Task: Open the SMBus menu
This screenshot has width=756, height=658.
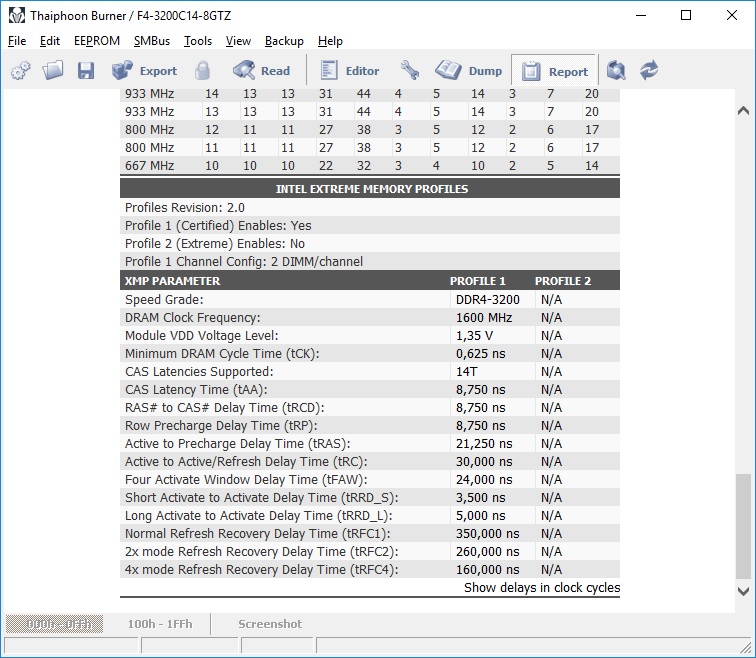Action: point(152,41)
